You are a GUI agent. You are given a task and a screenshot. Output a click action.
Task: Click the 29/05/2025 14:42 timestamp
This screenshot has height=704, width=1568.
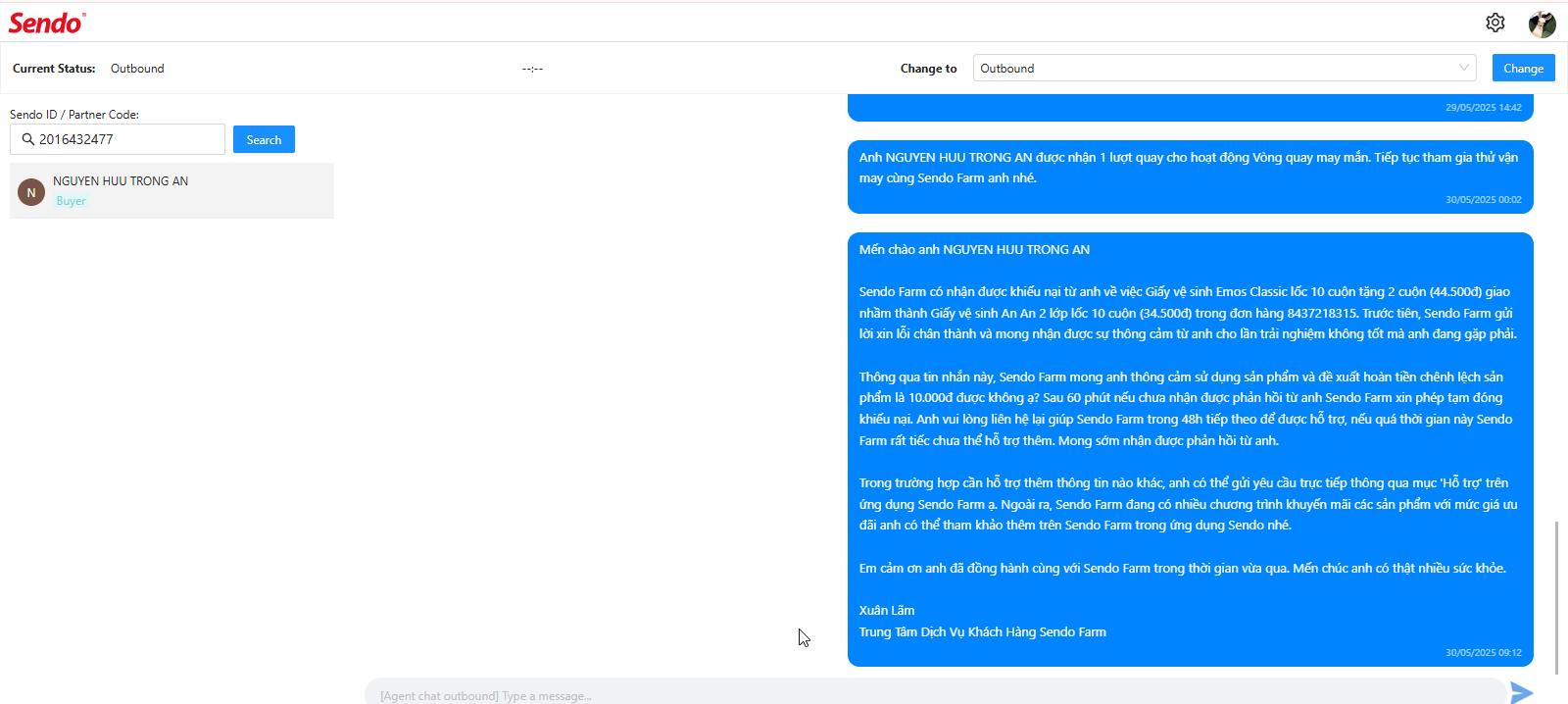click(1483, 108)
